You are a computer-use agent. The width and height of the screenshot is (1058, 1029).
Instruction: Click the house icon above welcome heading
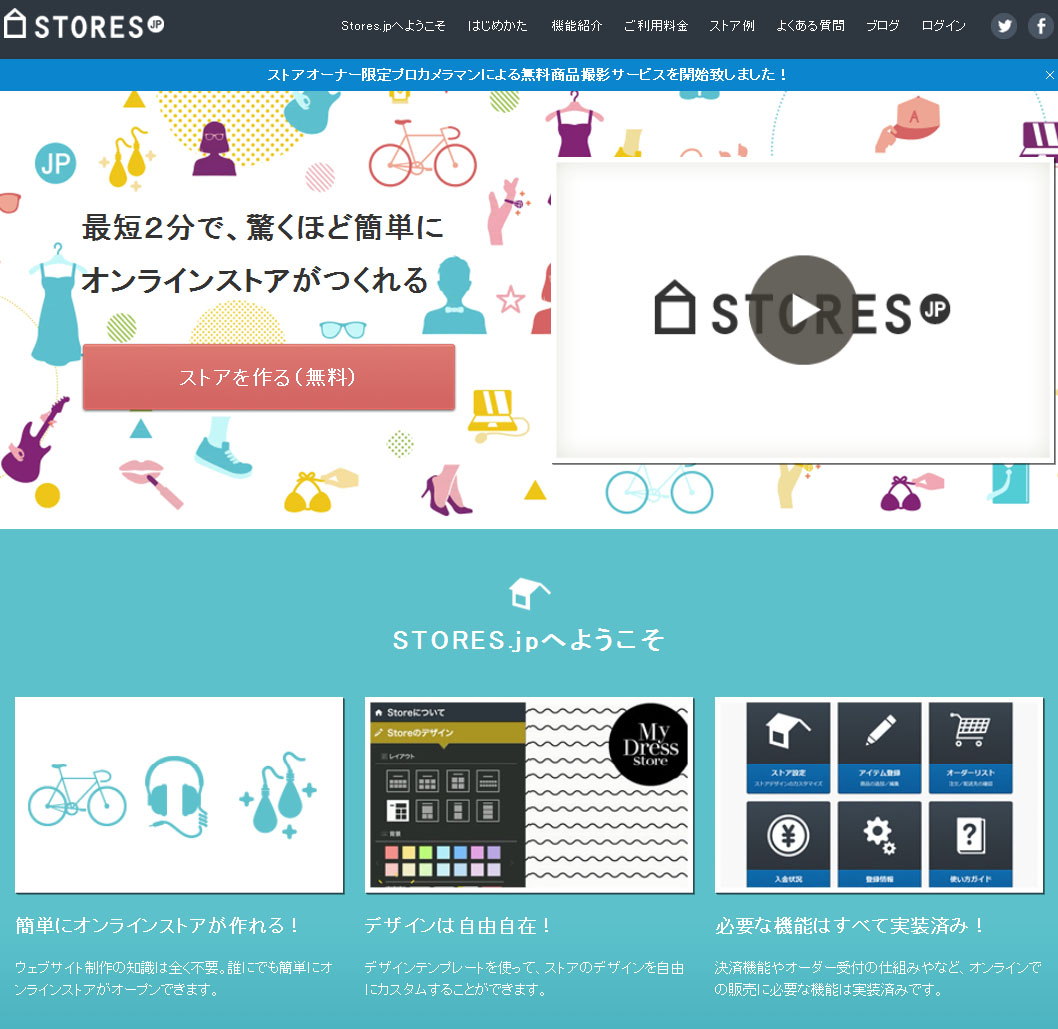pyautogui.click(x=528, y=593)
